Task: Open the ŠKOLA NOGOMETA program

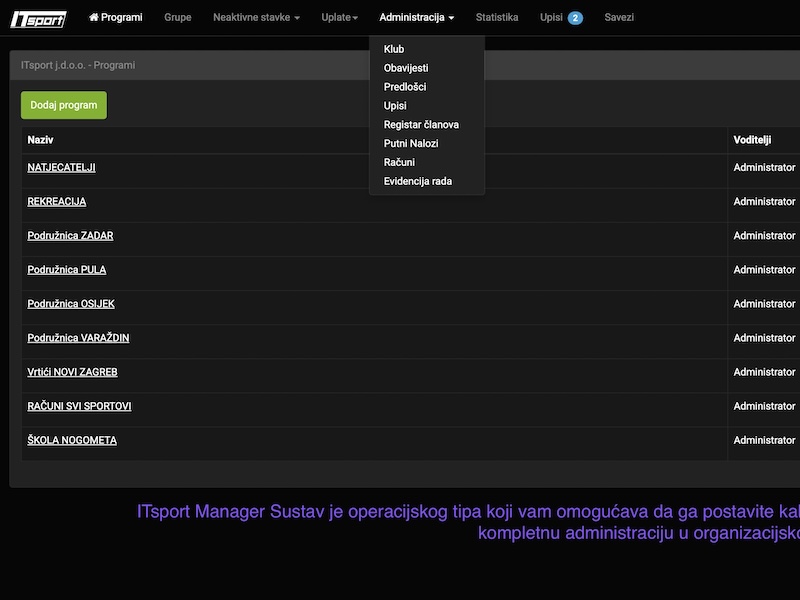Action: tap(72, 441)
